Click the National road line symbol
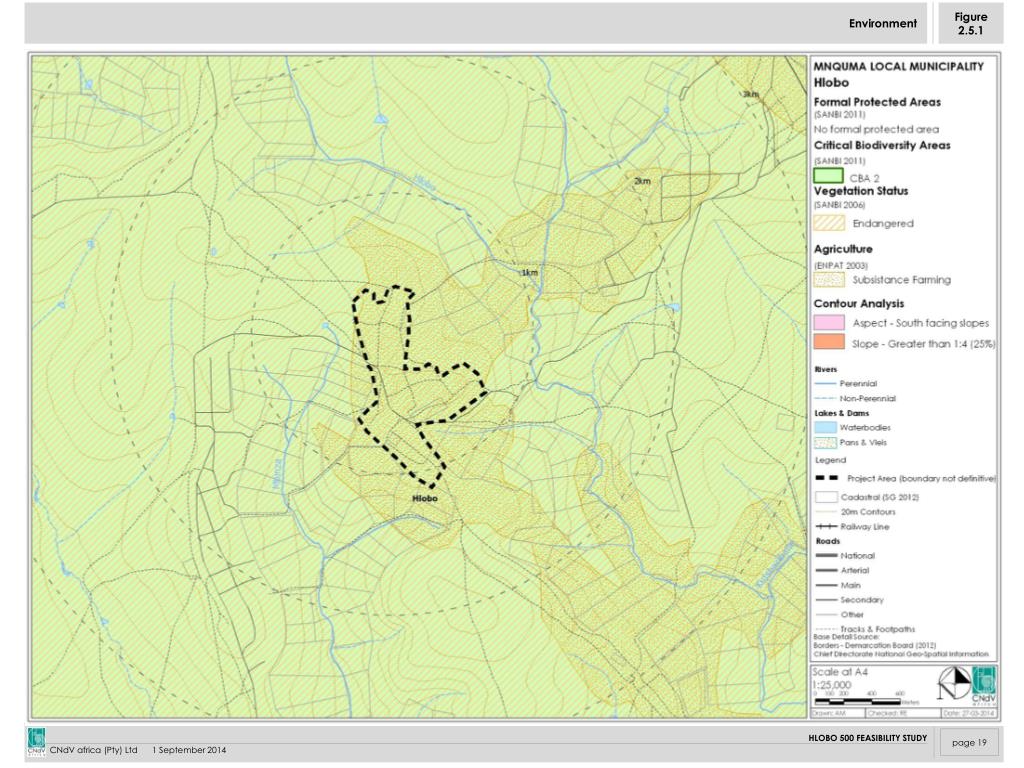Viewport: 1024px width, 768px height. coord(826,556)
